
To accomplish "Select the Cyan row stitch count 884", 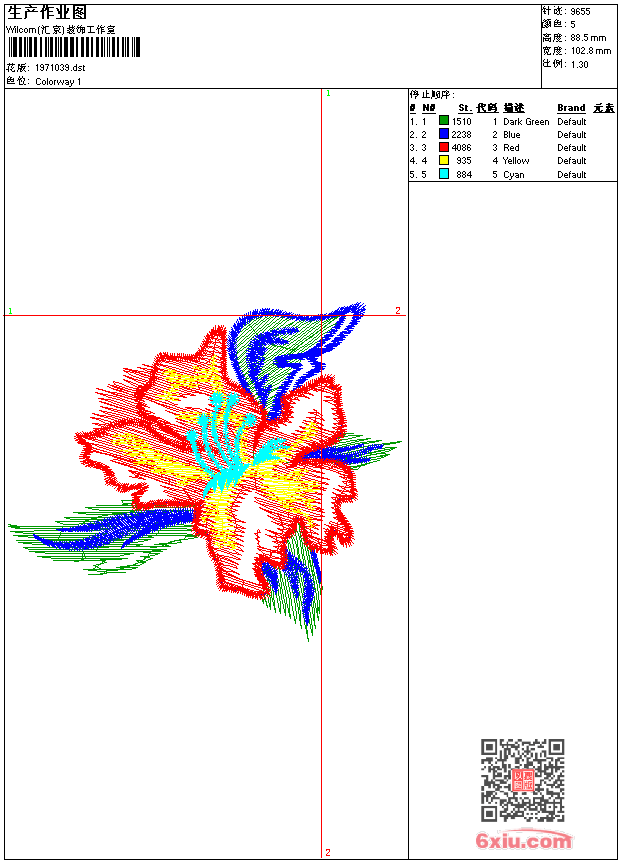I will 464,174.
